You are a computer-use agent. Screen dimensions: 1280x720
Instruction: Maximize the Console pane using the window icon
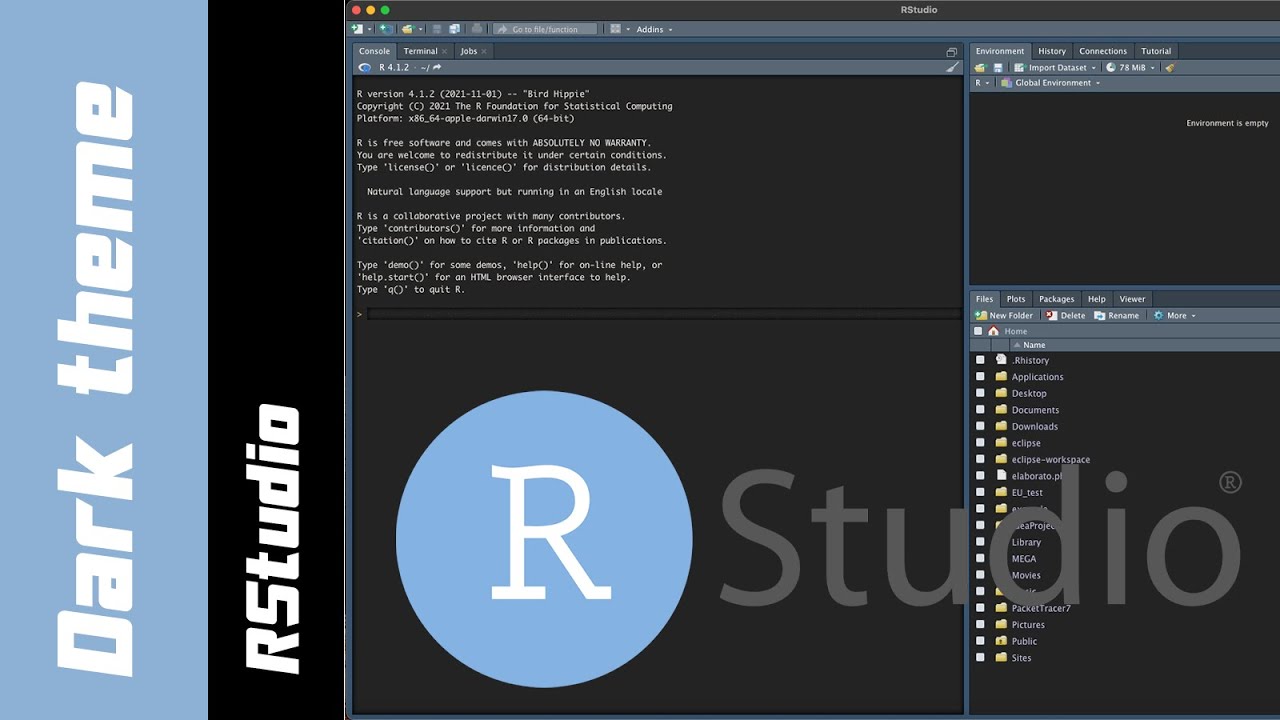(951, 52)
